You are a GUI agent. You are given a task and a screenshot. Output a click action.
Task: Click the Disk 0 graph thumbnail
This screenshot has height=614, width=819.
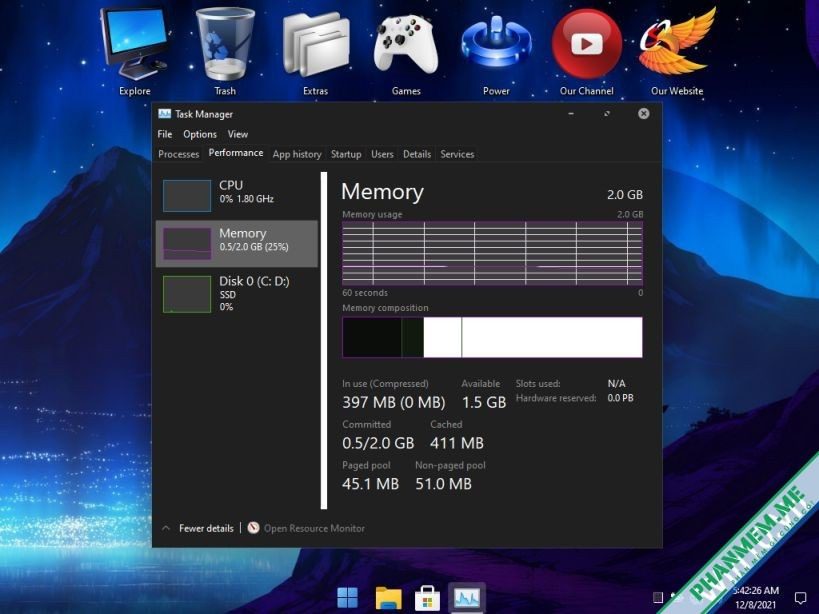point(187,294)
